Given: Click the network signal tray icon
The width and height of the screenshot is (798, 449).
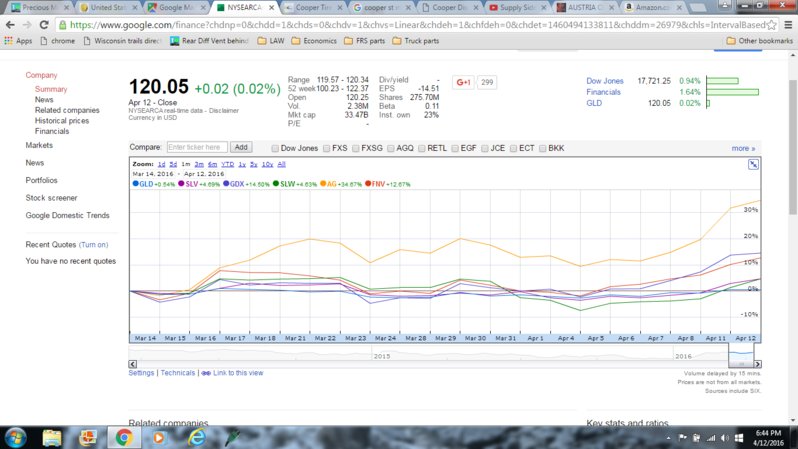Looking at the screenshot, I should (711, 438).
